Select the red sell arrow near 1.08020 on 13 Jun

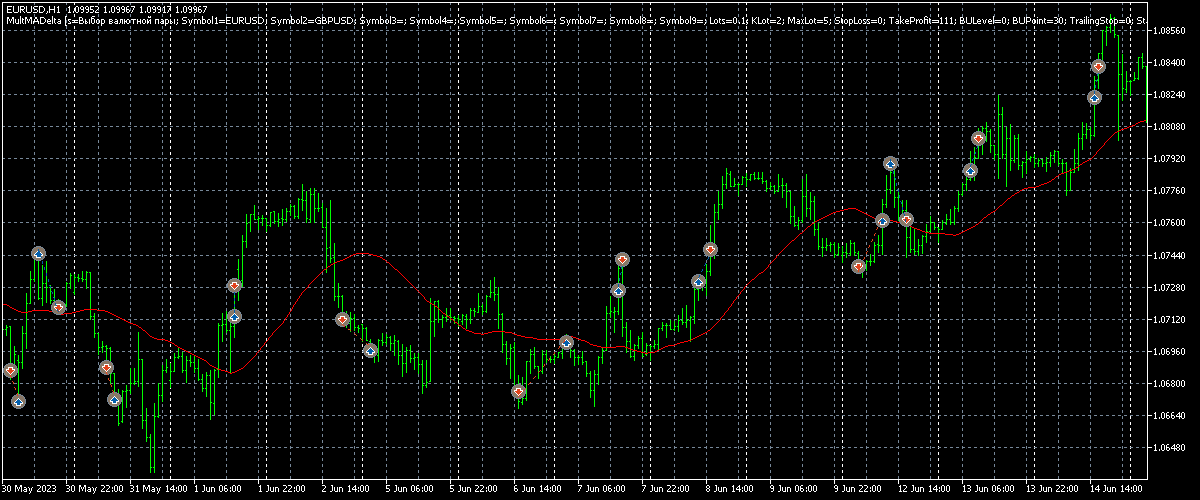[978, 138]
